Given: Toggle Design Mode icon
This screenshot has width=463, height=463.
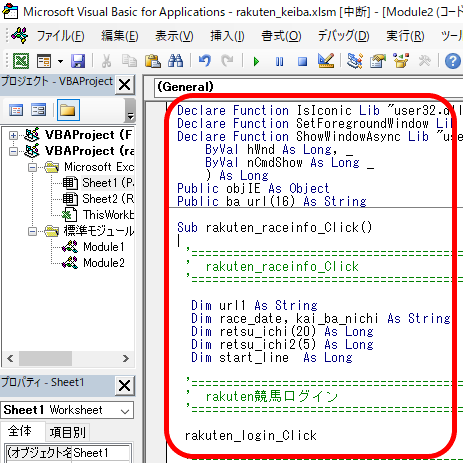Looking at the screenshot, I should click(326, 61).
